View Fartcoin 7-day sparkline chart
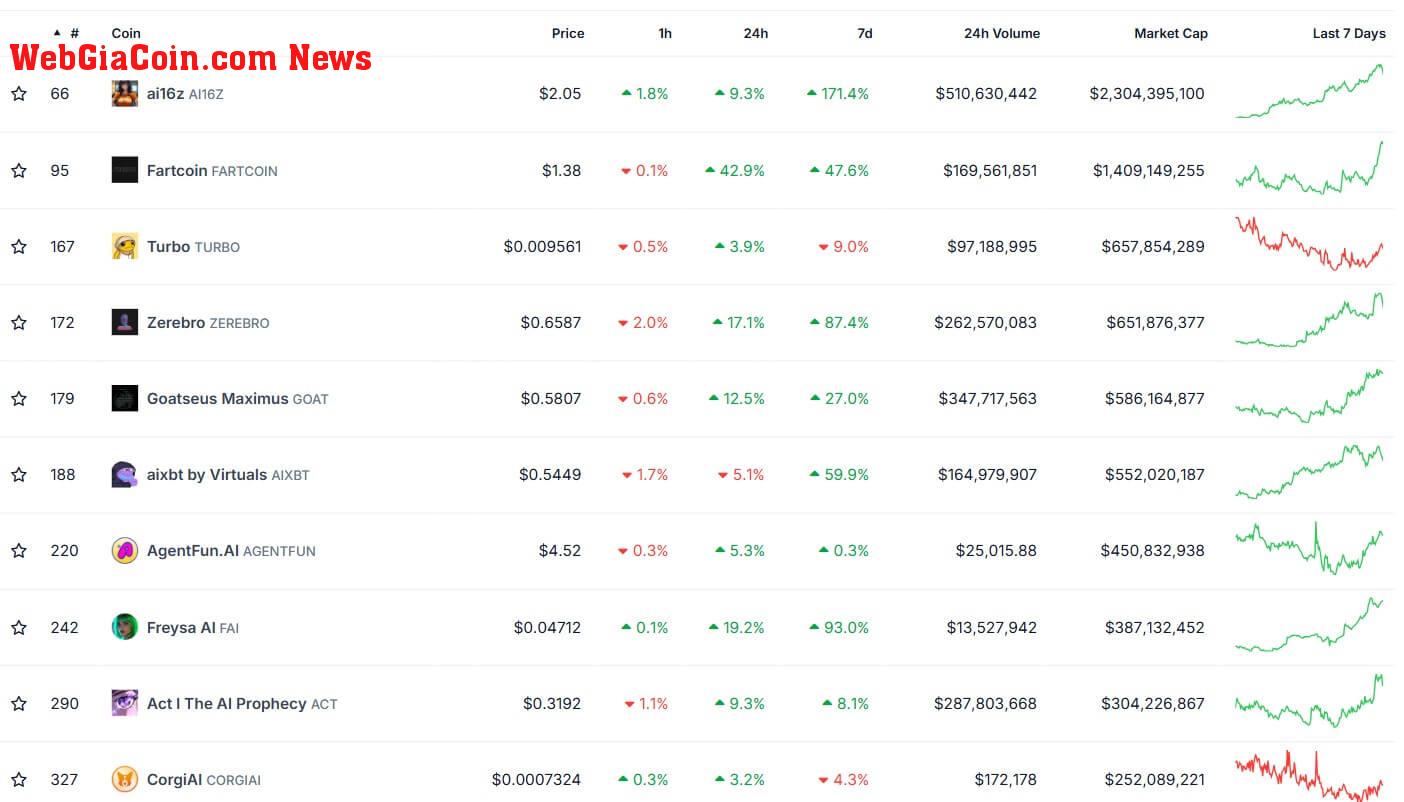The width and height of the screenshot is (1404, 802). pos(1310,167)
